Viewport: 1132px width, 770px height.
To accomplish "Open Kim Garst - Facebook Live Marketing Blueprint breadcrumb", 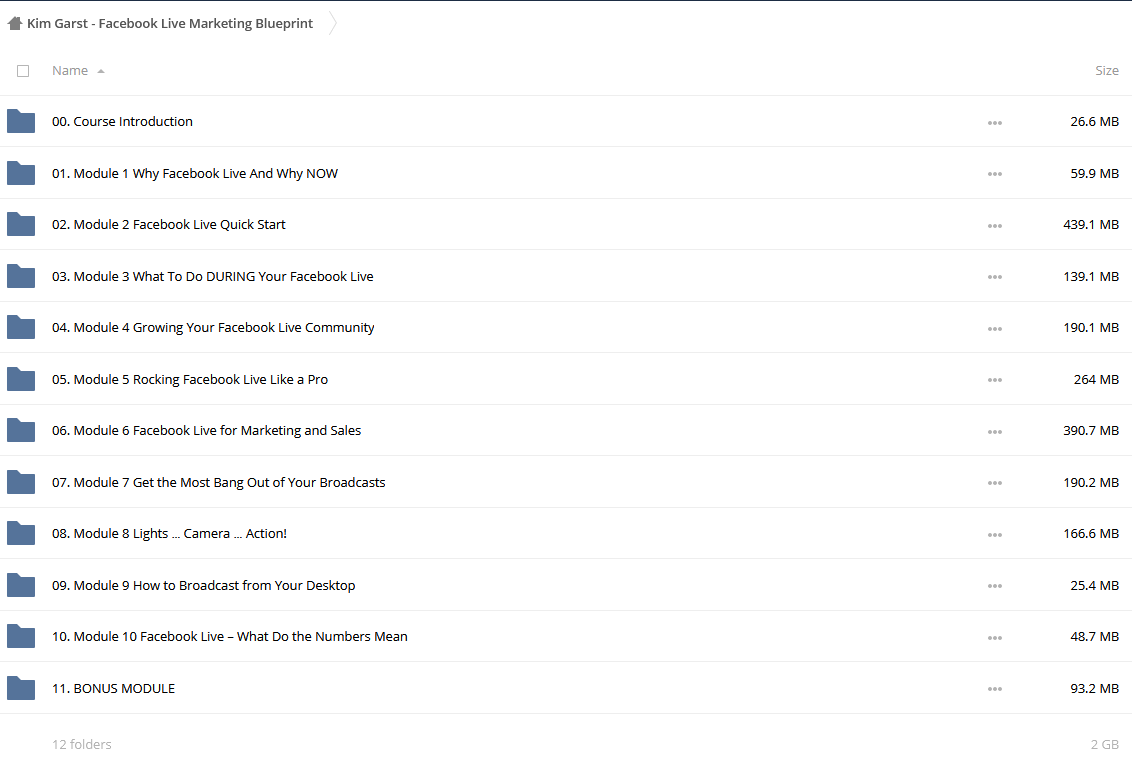I will pos(170,23).
